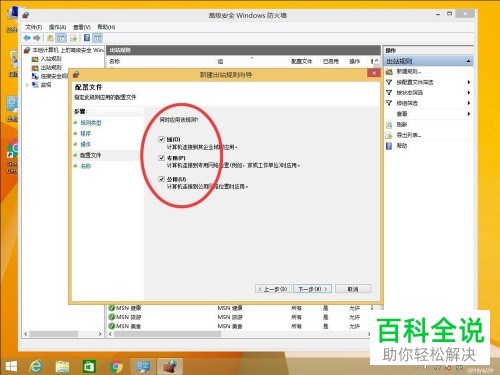This screenshot has height=375, width=500.
Task: Select the "MSN 美食" rule row
Action: pos(240,326)
